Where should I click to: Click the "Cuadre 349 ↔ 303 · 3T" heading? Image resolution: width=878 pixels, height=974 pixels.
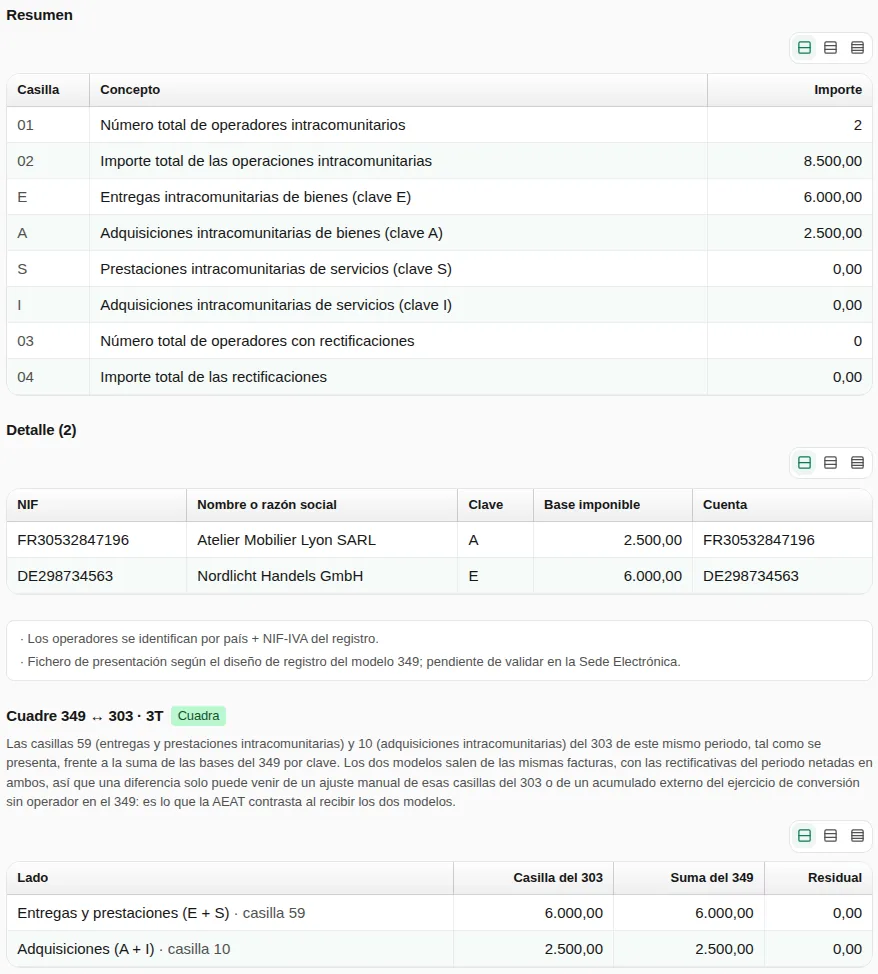click(x=85, y=716)
